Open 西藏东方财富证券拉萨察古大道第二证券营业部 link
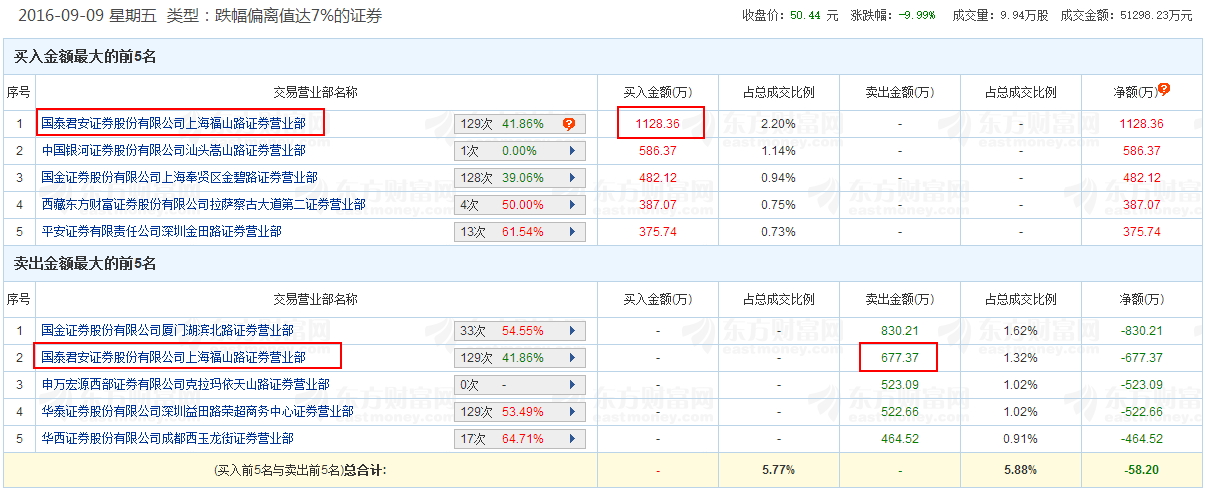The height and width of the screenshot is (489, 1205). point(203,204)
